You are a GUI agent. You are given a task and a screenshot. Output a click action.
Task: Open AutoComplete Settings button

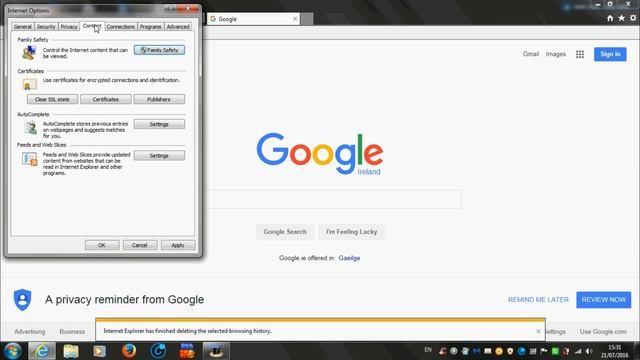[159, 124]
